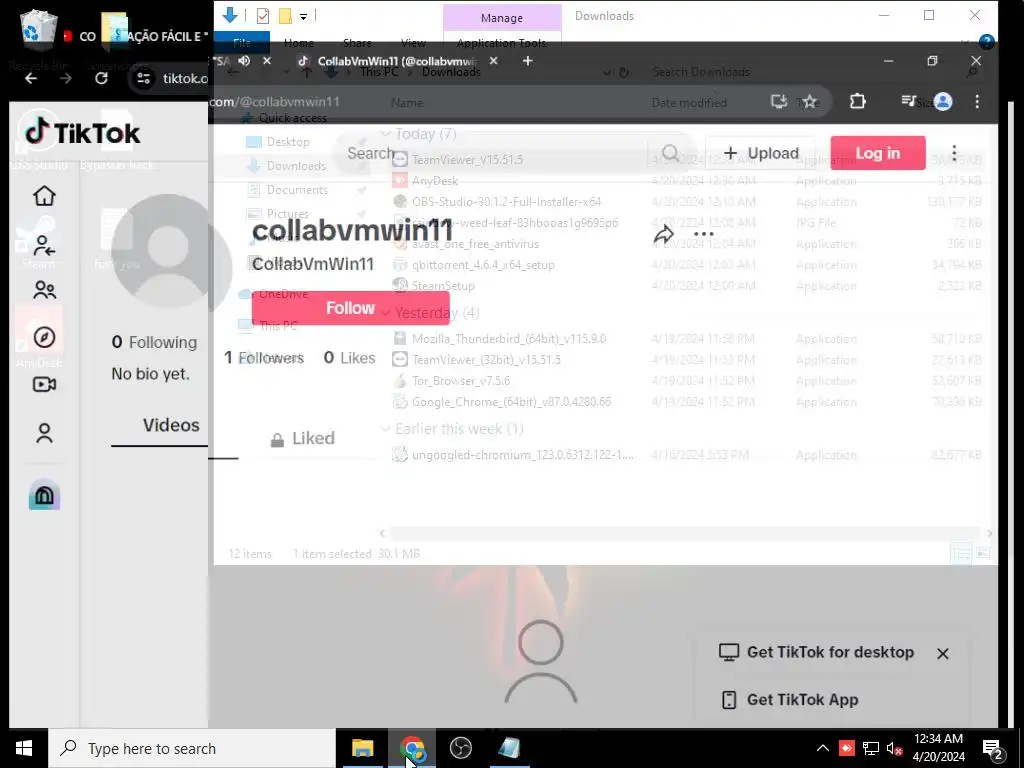Click the share arrow on collabvmwin11 profile

point(664,234)
